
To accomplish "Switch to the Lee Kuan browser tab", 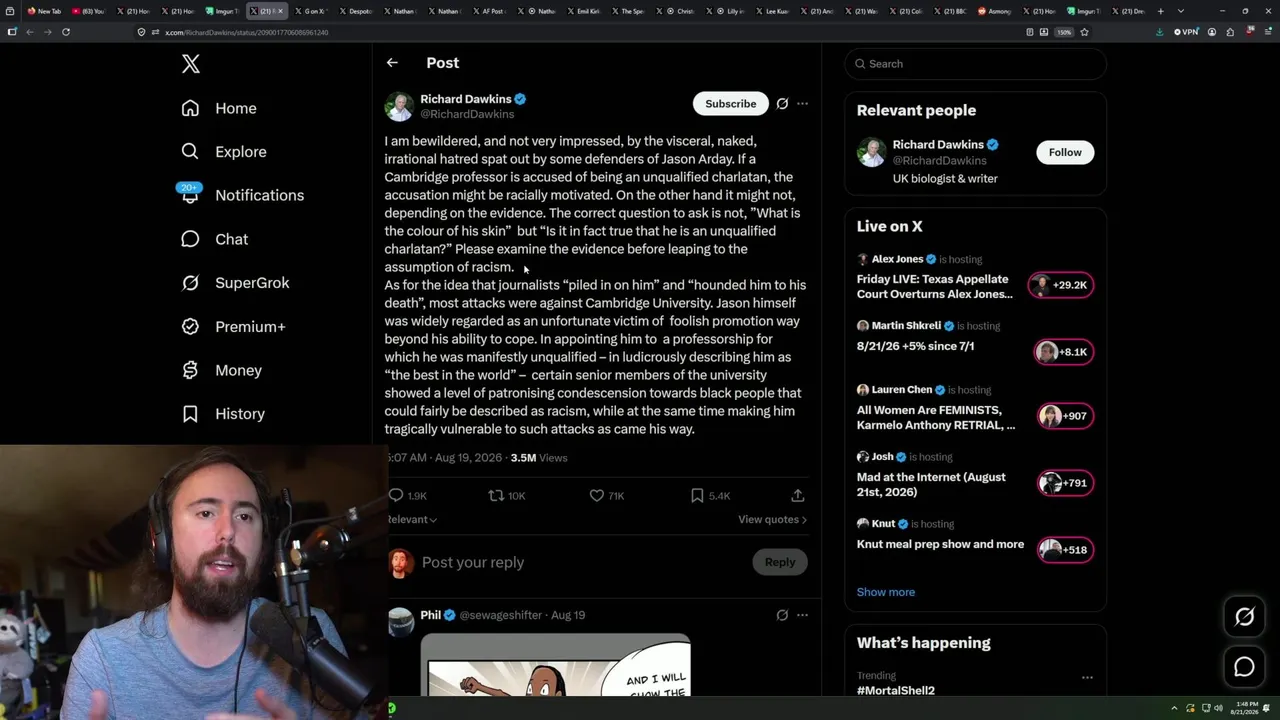I will click(772, 11).
